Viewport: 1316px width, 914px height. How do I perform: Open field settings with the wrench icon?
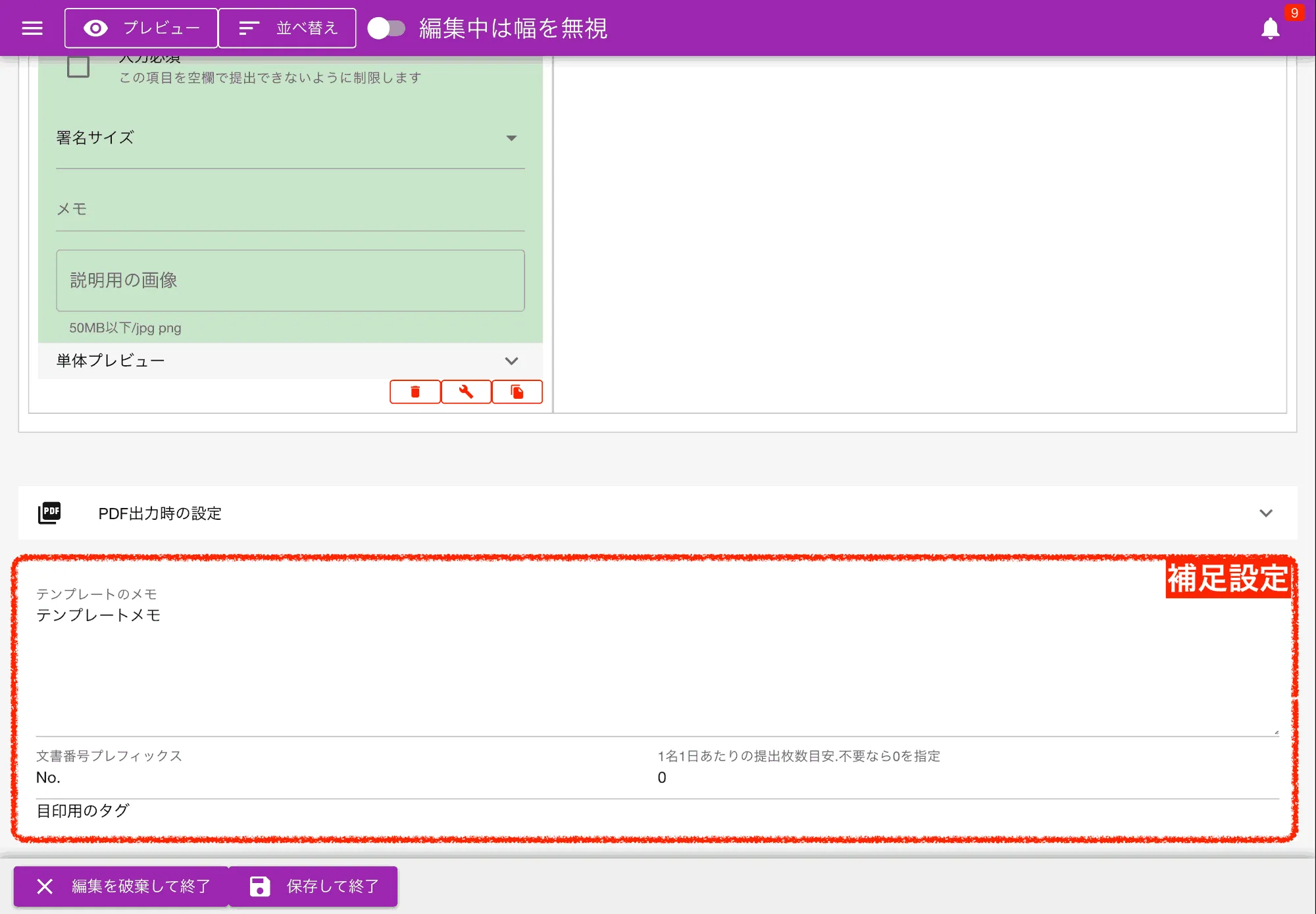(466, 392)
